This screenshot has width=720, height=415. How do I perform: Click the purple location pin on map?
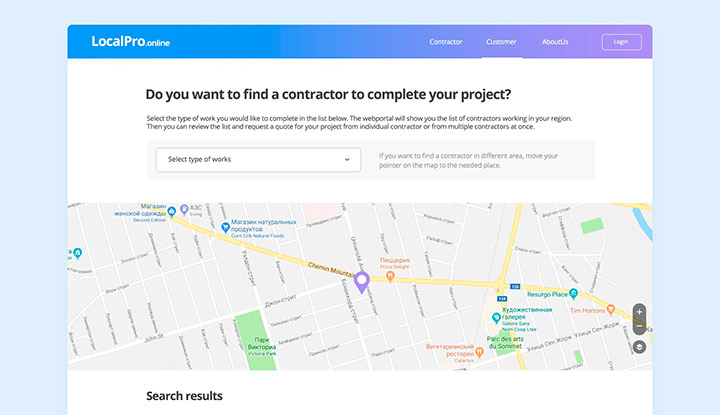click(362, 282)
